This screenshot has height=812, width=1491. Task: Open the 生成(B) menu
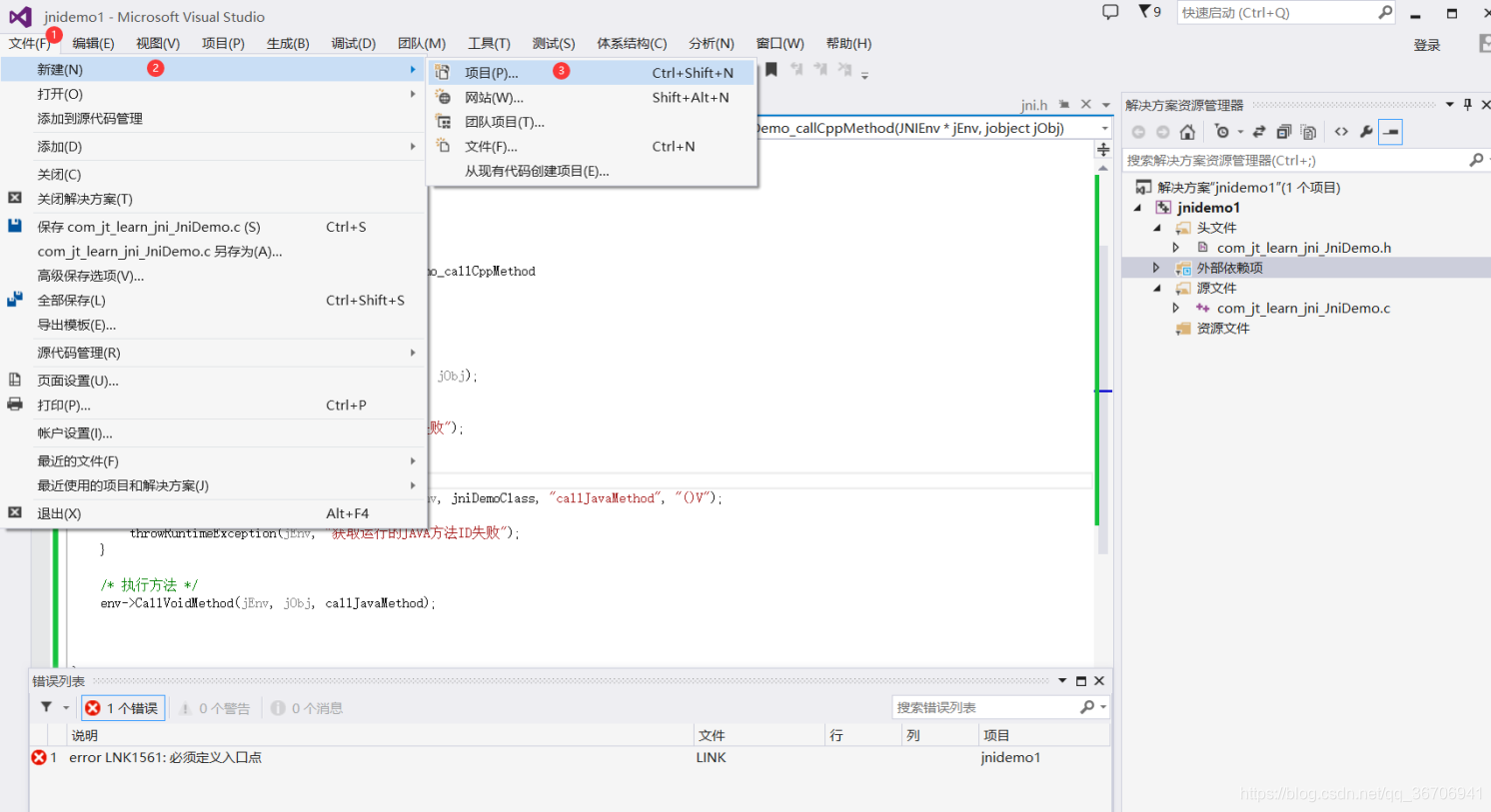click(x=288, y=43)
